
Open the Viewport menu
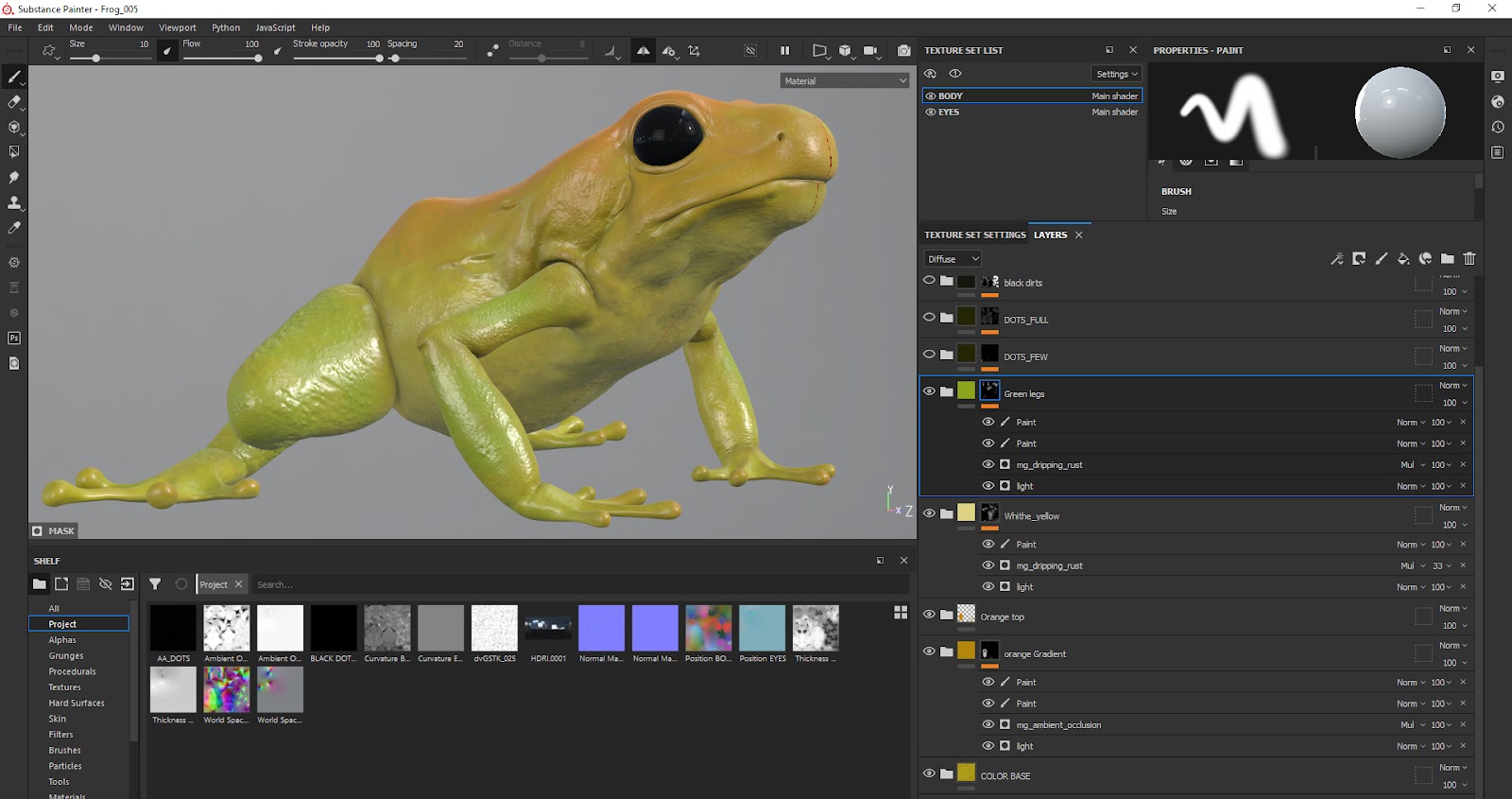pyautogui.click(x=177, y=27)
